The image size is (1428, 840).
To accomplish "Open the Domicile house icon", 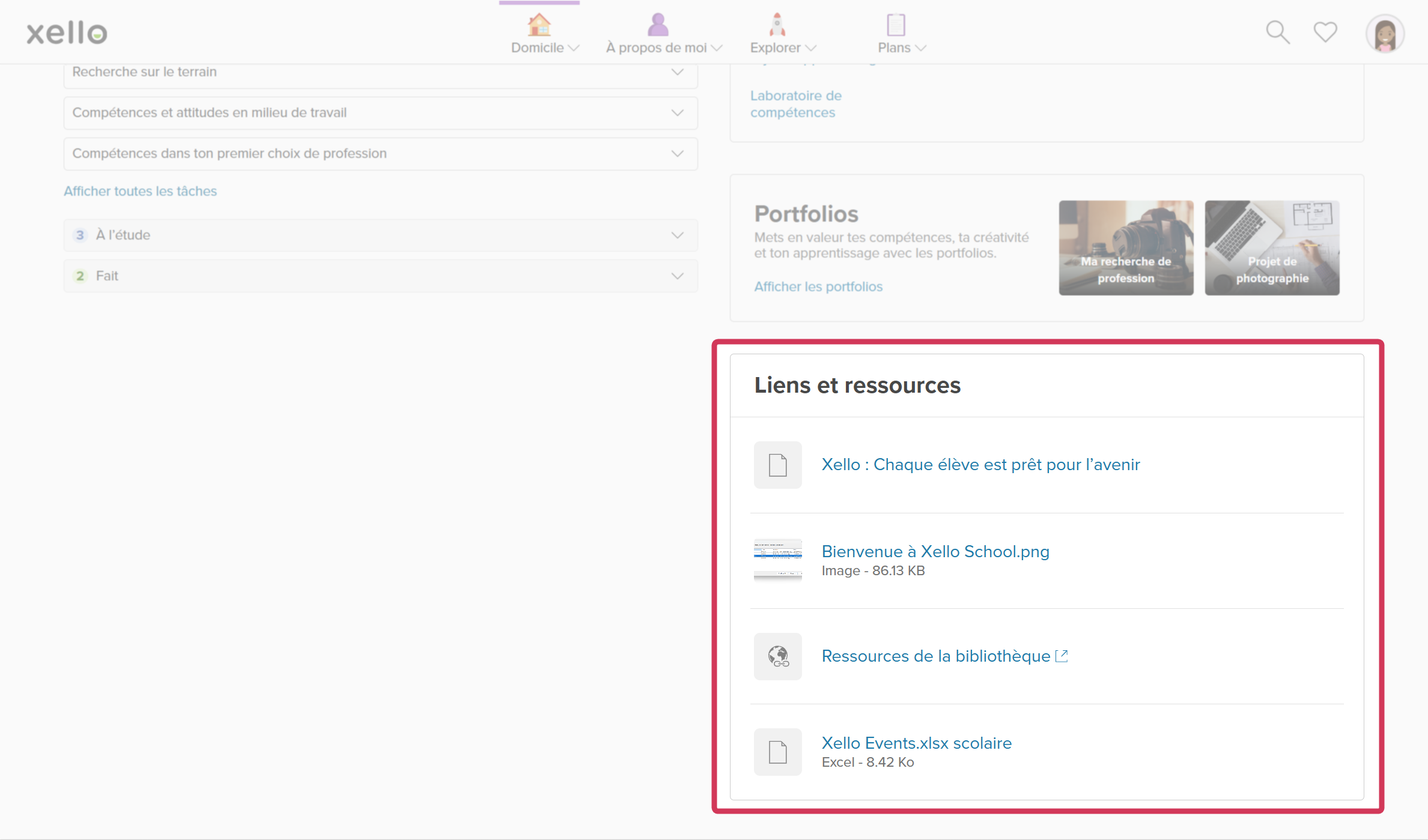I will point(539,25).
